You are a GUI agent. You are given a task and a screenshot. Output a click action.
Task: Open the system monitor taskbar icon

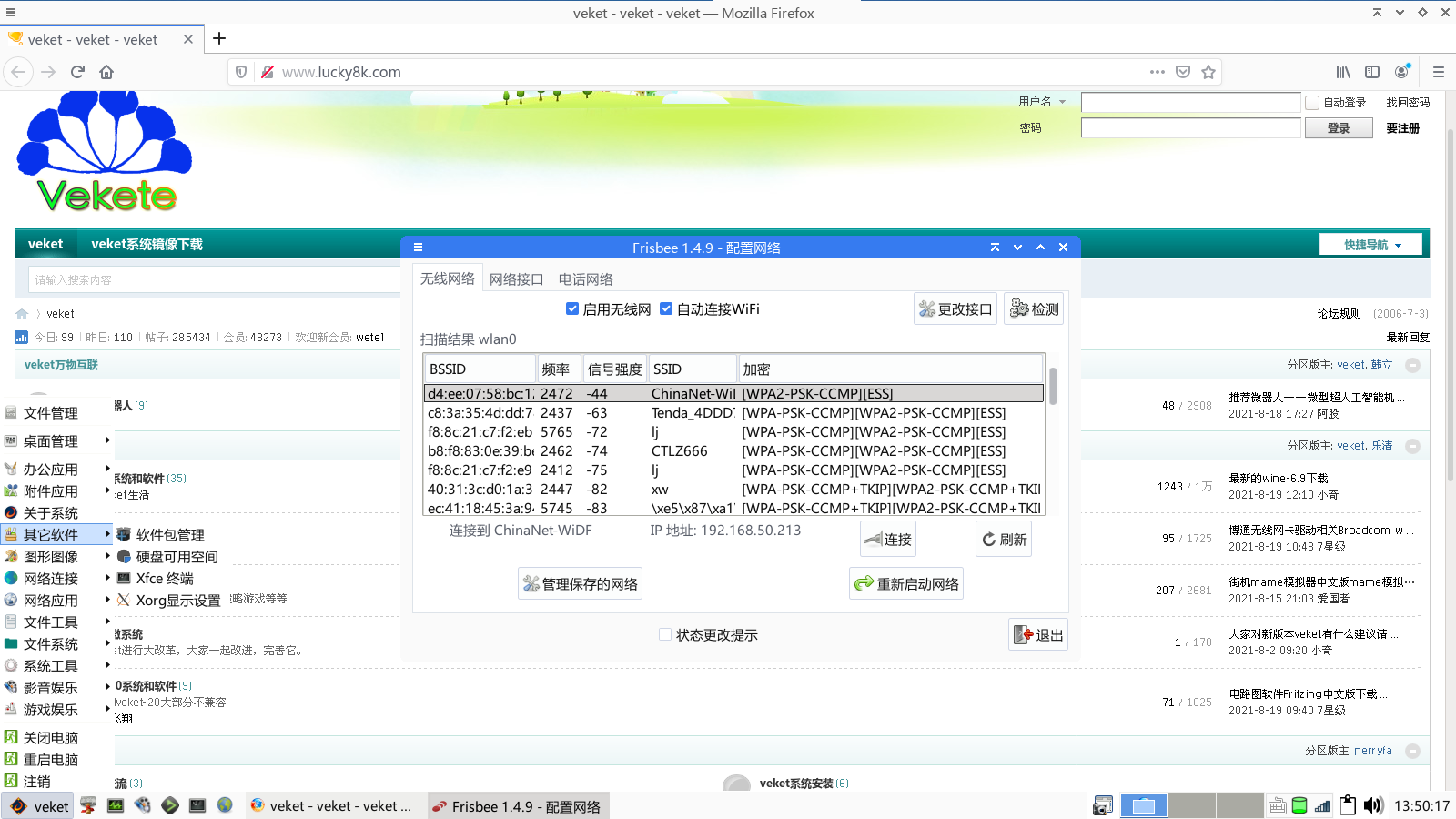tap(116, 805)
